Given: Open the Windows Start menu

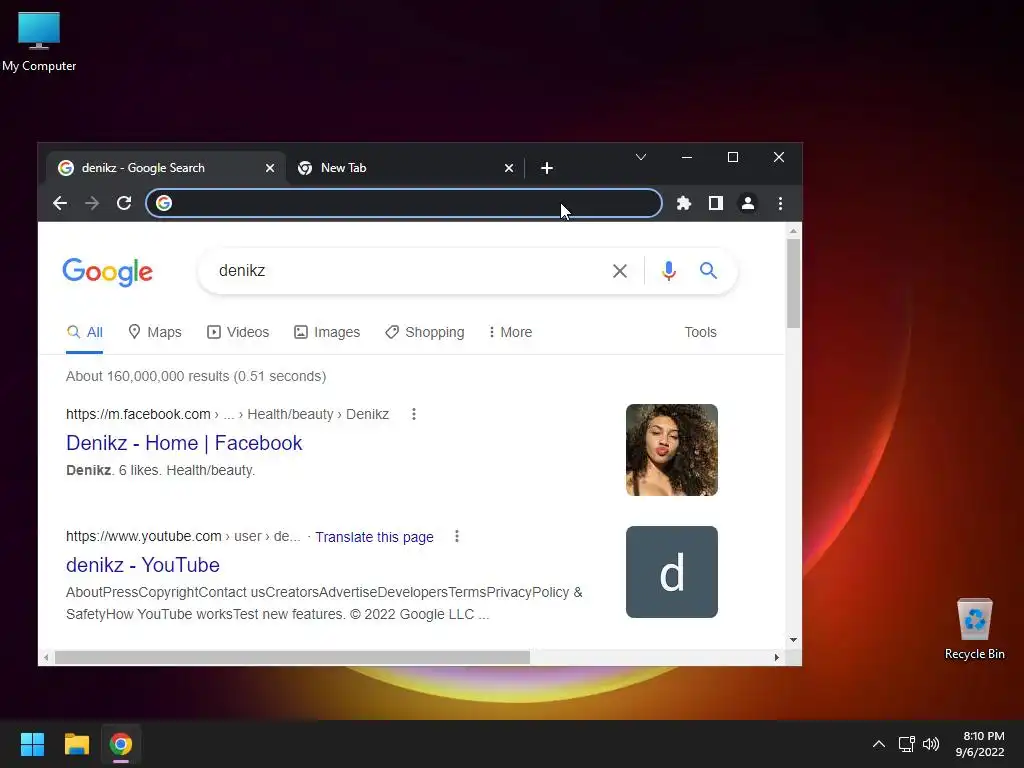Looking at the screenshot, I should coord(32,744).
